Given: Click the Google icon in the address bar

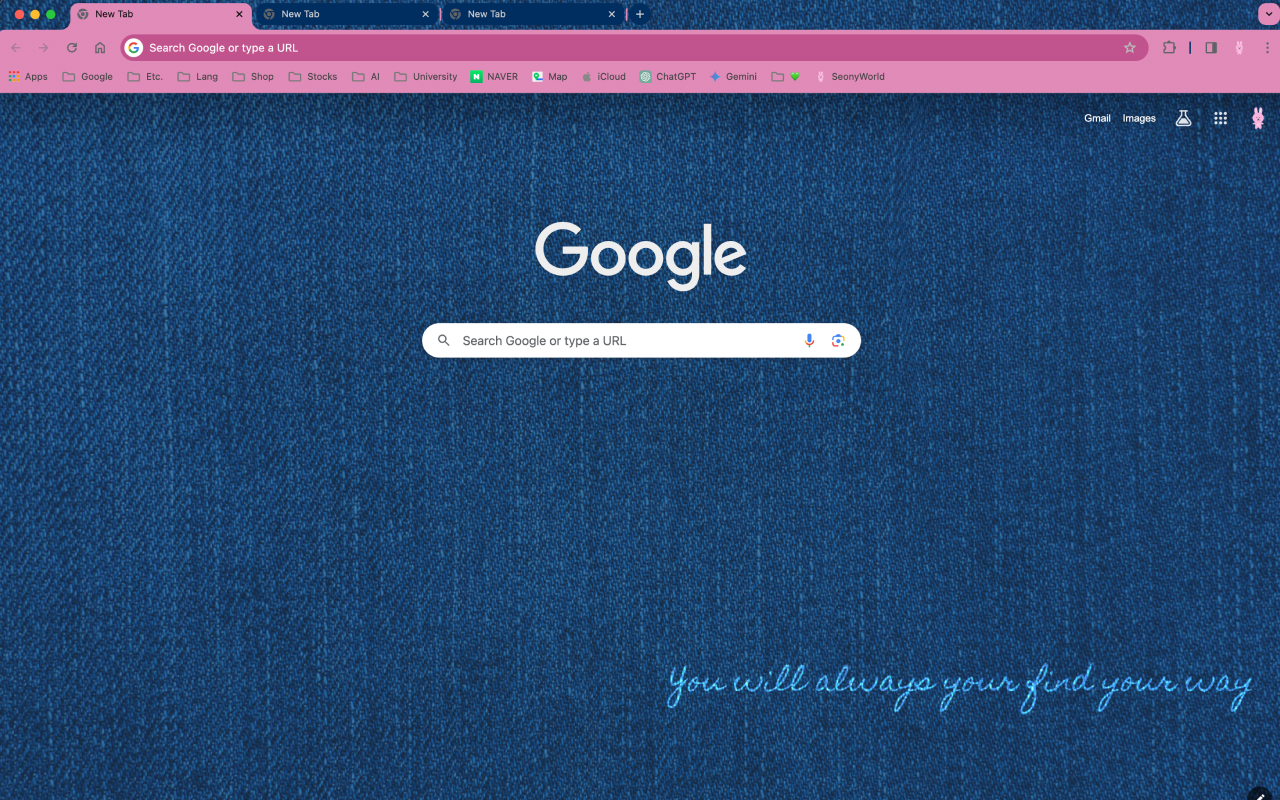Looking at the screenshot, I should point(134,48).
